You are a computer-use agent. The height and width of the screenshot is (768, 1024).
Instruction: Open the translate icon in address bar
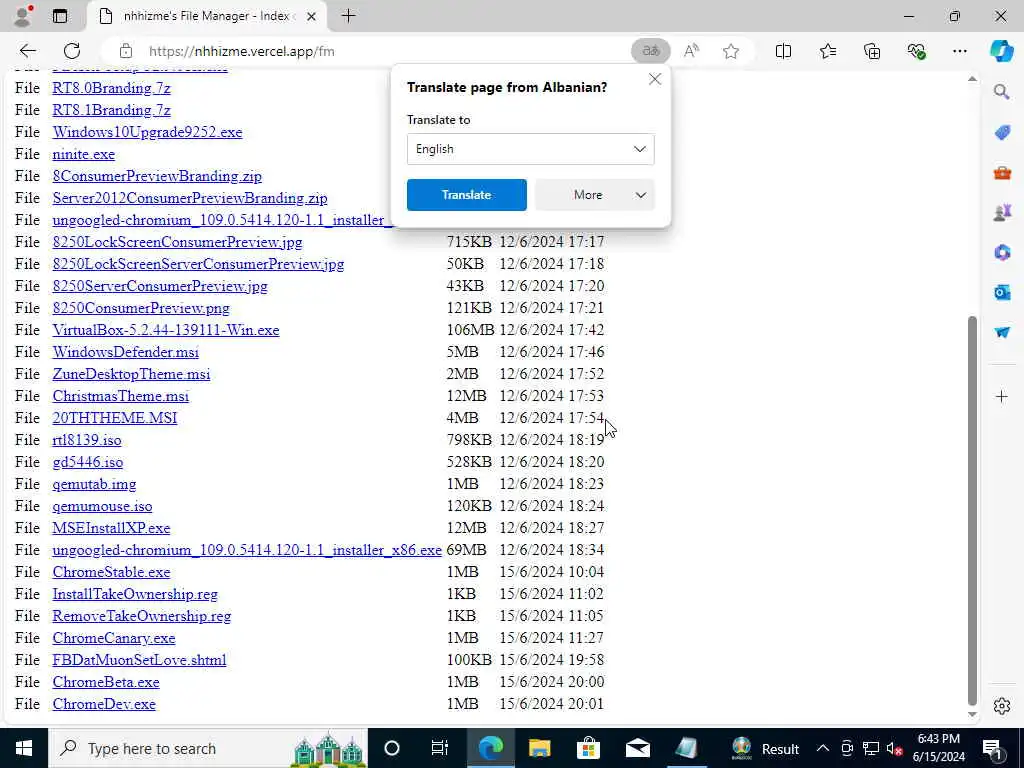650,51
